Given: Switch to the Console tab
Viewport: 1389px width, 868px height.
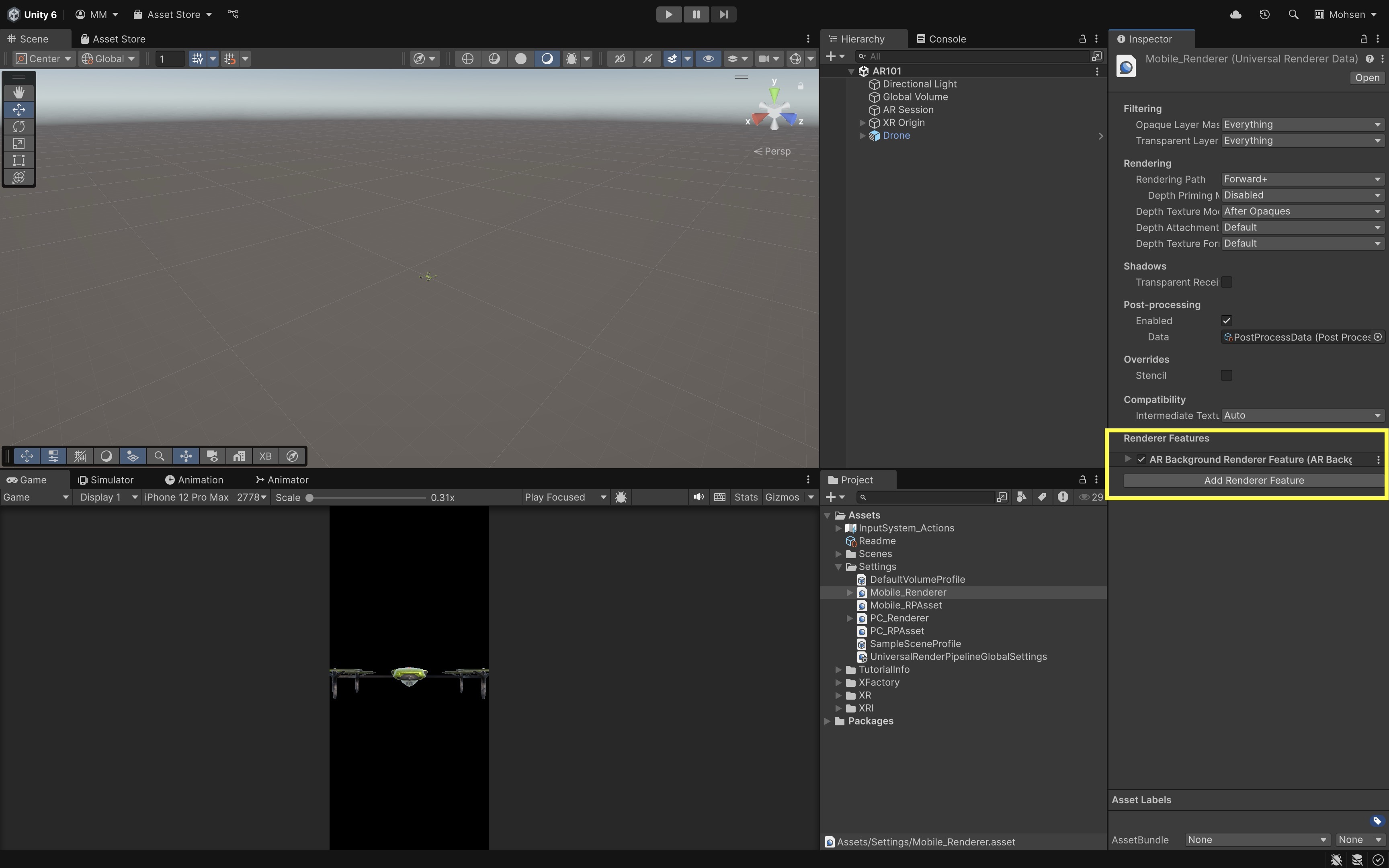Looking at the screenshot, I should (941, 39).
